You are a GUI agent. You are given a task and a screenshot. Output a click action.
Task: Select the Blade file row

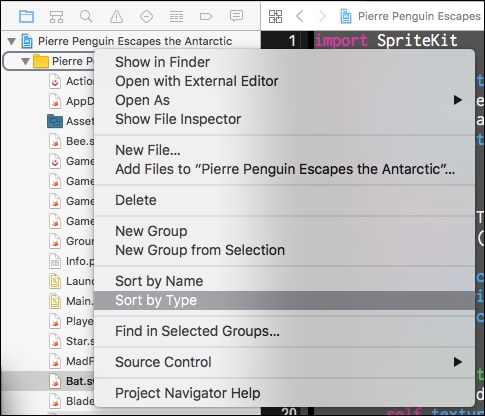48,401
